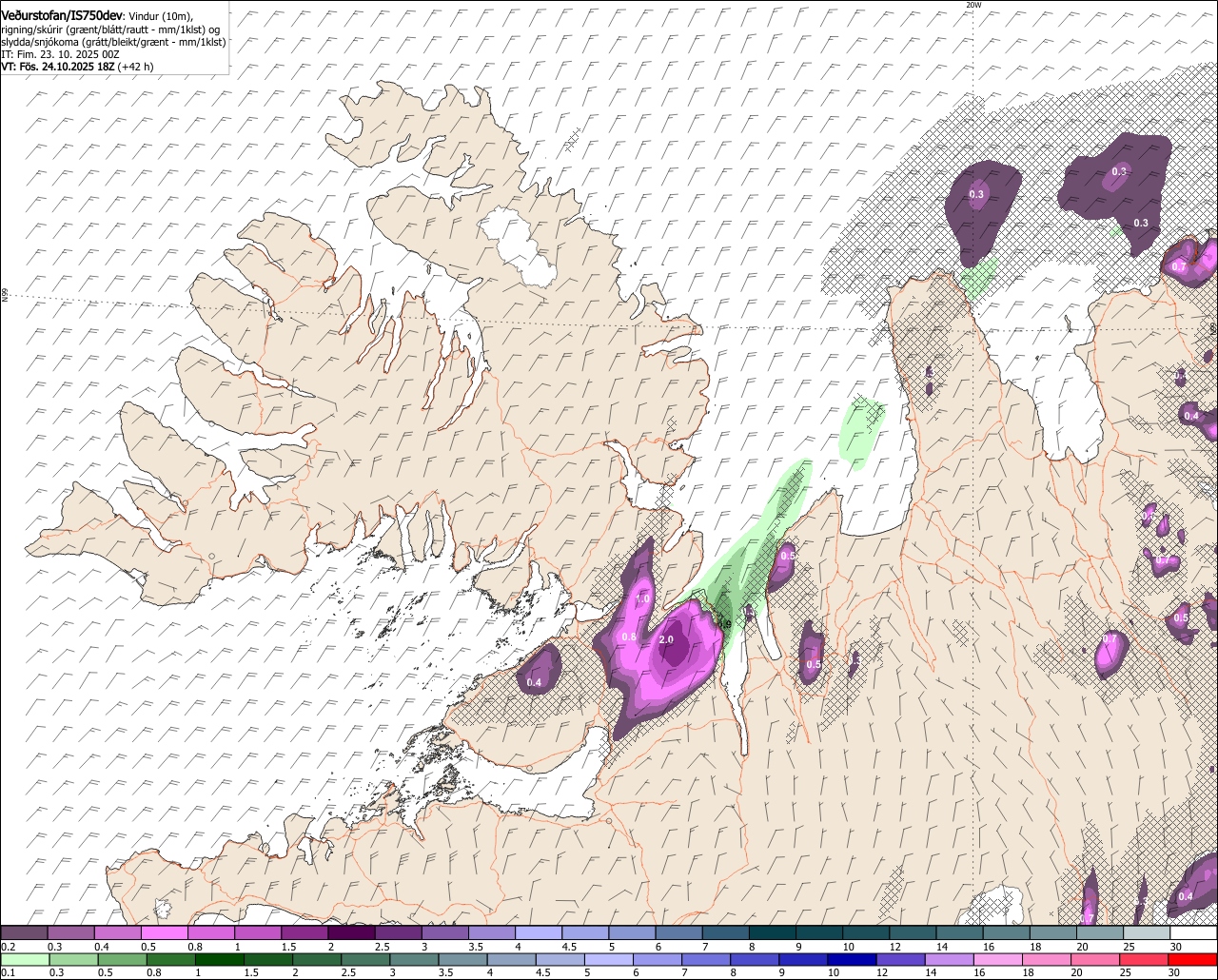This screenshot has width=1218, height=980.
Task: Pick upper legend bright pink swatch 0.5–0.8
Action: tap(165, 932)
